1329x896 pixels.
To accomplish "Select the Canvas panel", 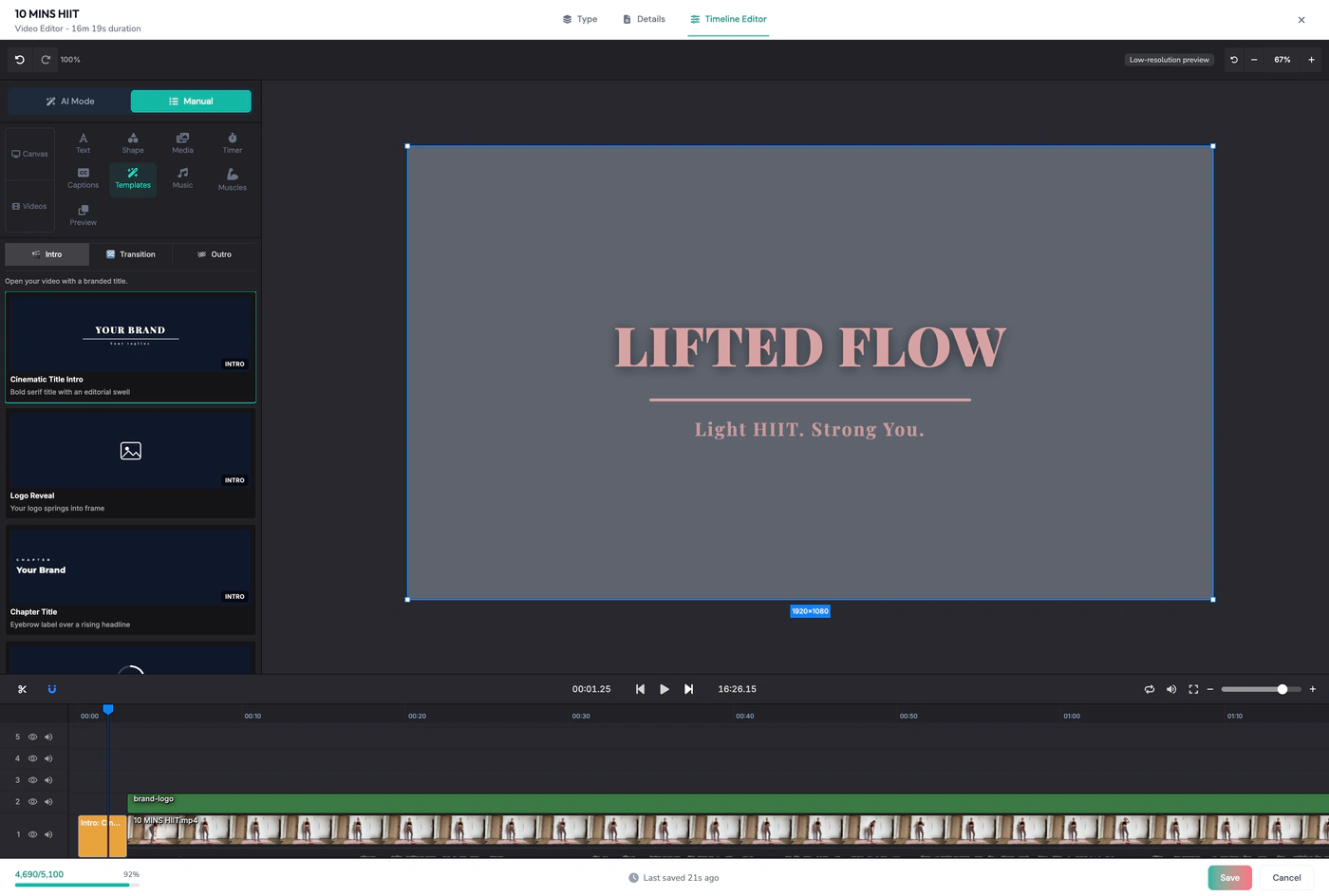I will (29, 154).
